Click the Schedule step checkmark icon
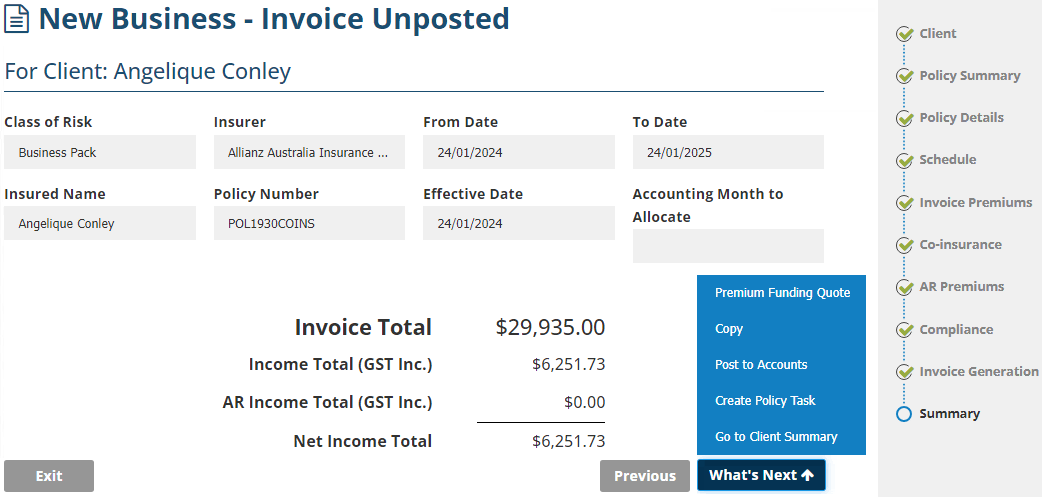The height and width of the screenshot is (497, 1042). (905, 160)
